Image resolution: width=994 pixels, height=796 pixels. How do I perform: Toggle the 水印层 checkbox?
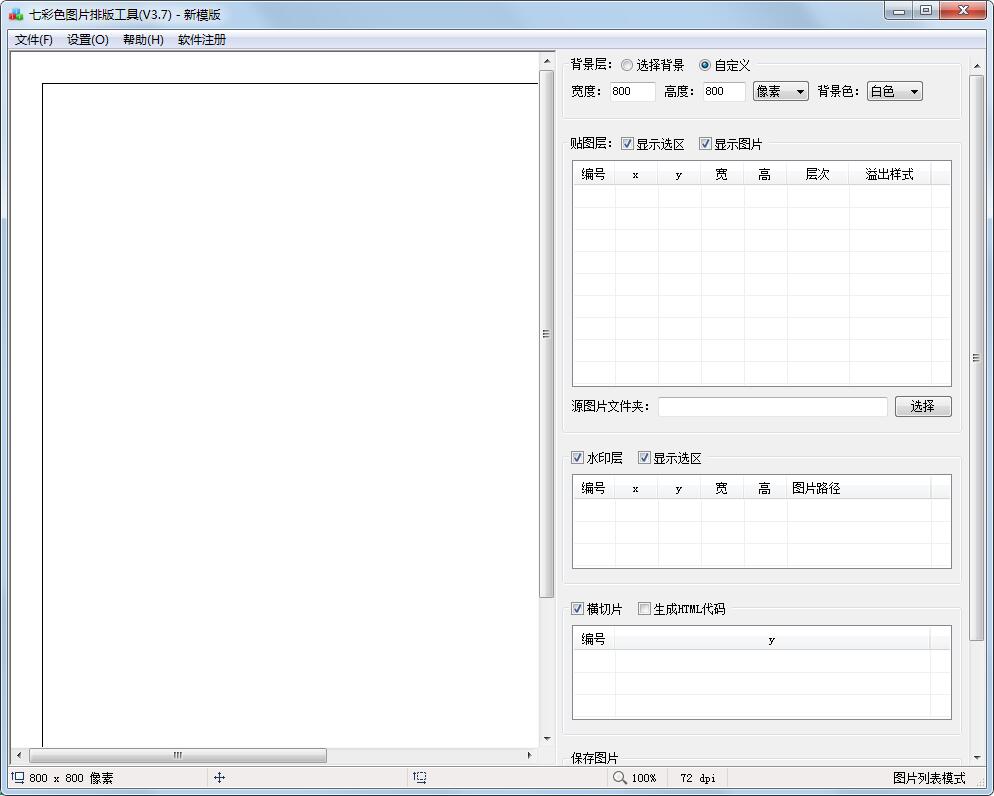pos(578,458)
